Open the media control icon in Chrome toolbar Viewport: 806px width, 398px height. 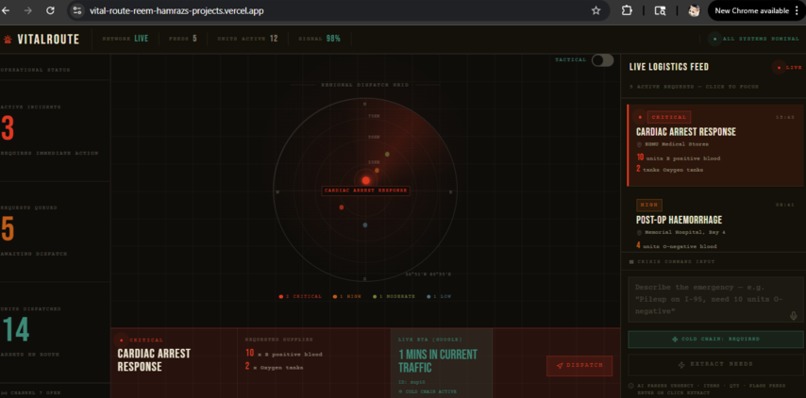pos(660,10)
